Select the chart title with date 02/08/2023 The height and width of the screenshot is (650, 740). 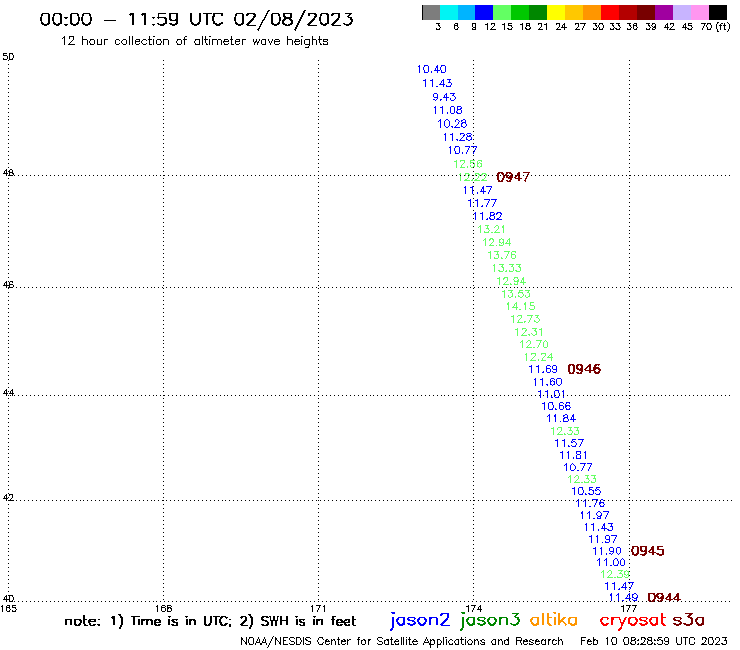click(196, 19)
